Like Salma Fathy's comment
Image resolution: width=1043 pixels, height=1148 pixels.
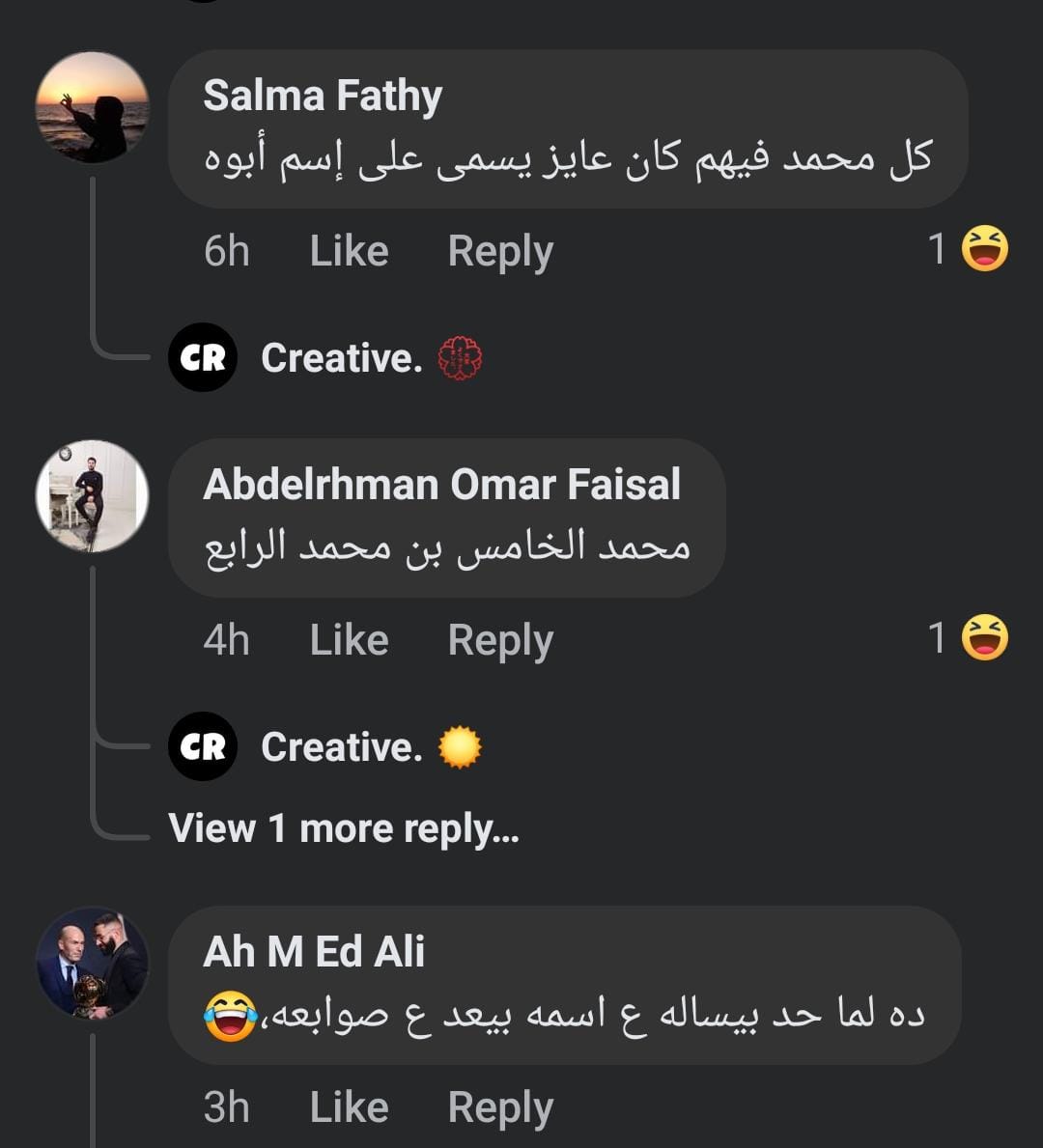click(x=349, y=251)
